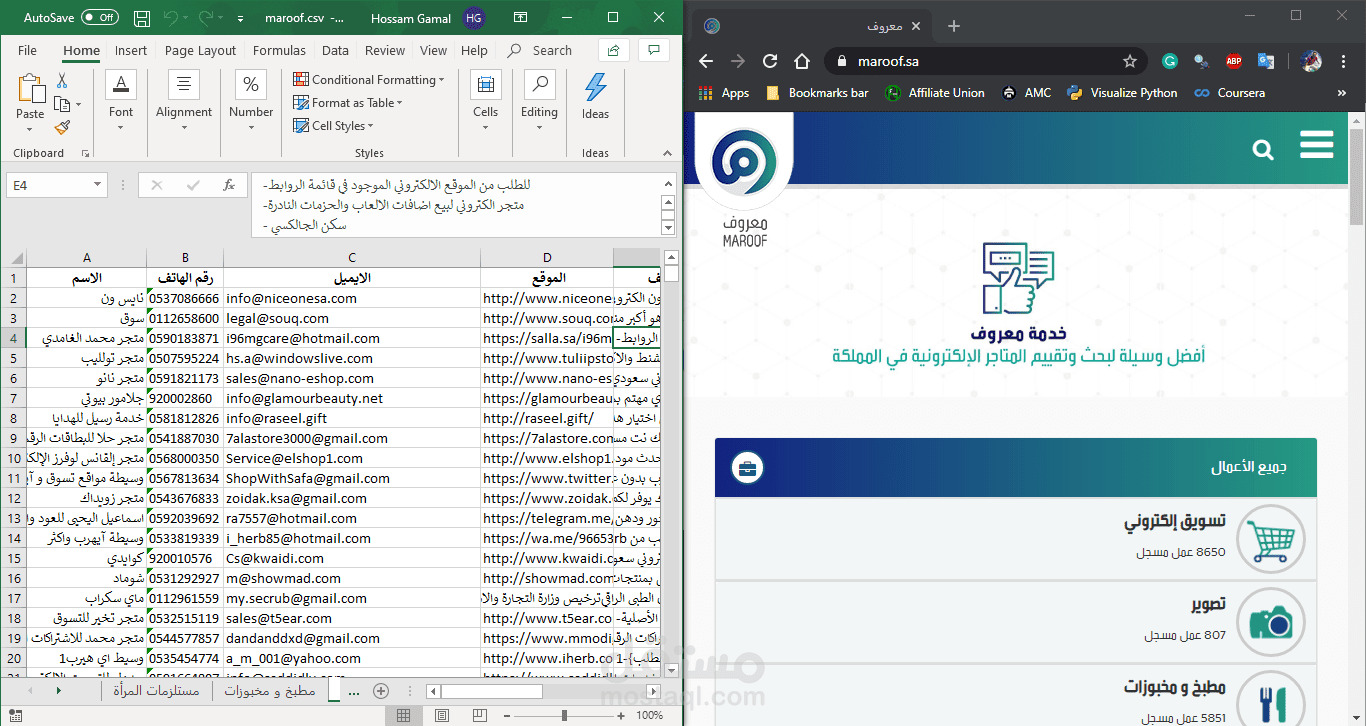Open Google Translate extension icon
Screen dimensions: 1366x726
[1266, 61]
